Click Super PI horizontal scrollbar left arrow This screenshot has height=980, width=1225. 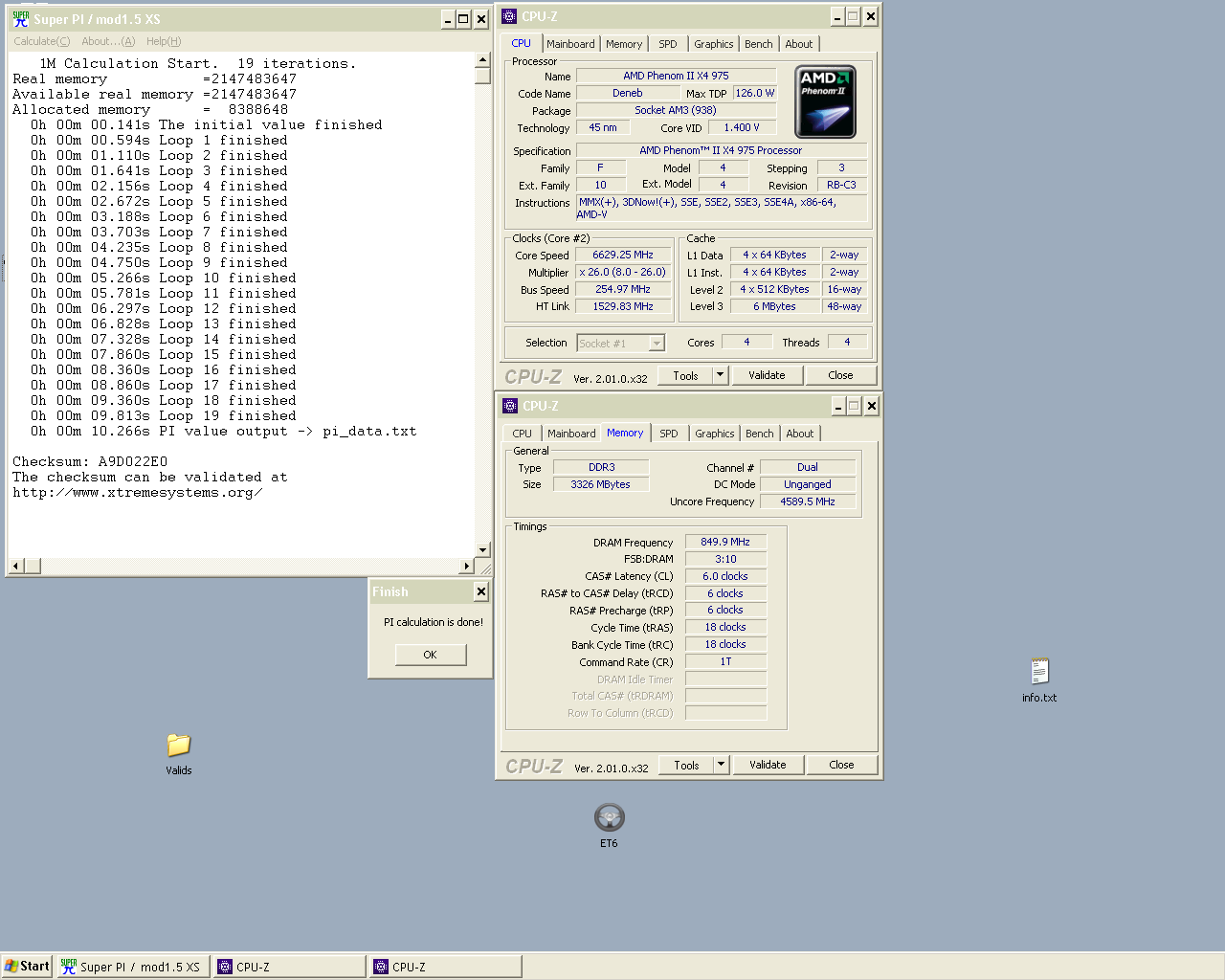[16, 566]
